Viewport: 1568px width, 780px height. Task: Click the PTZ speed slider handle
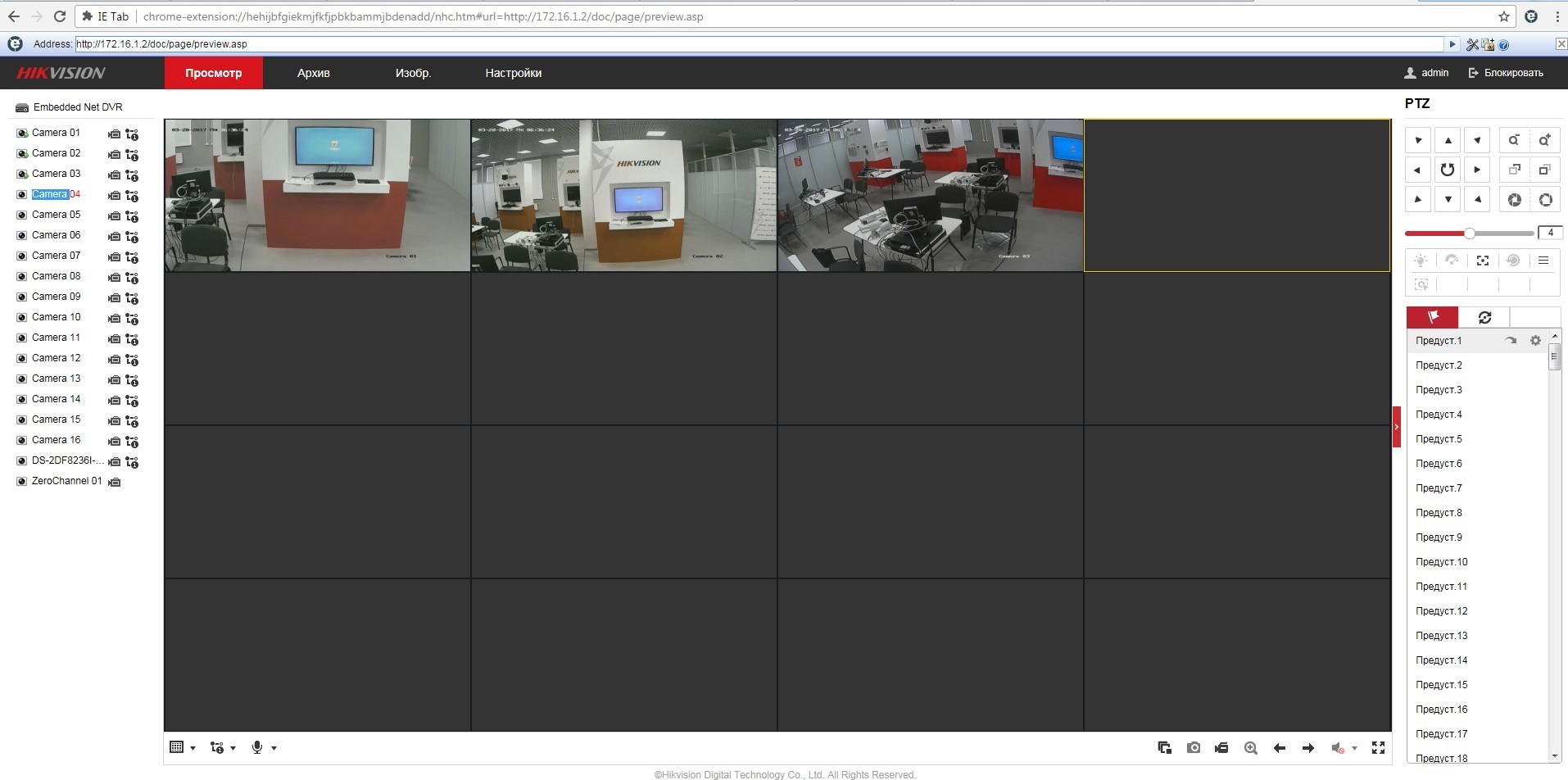tap(1470, 234)
